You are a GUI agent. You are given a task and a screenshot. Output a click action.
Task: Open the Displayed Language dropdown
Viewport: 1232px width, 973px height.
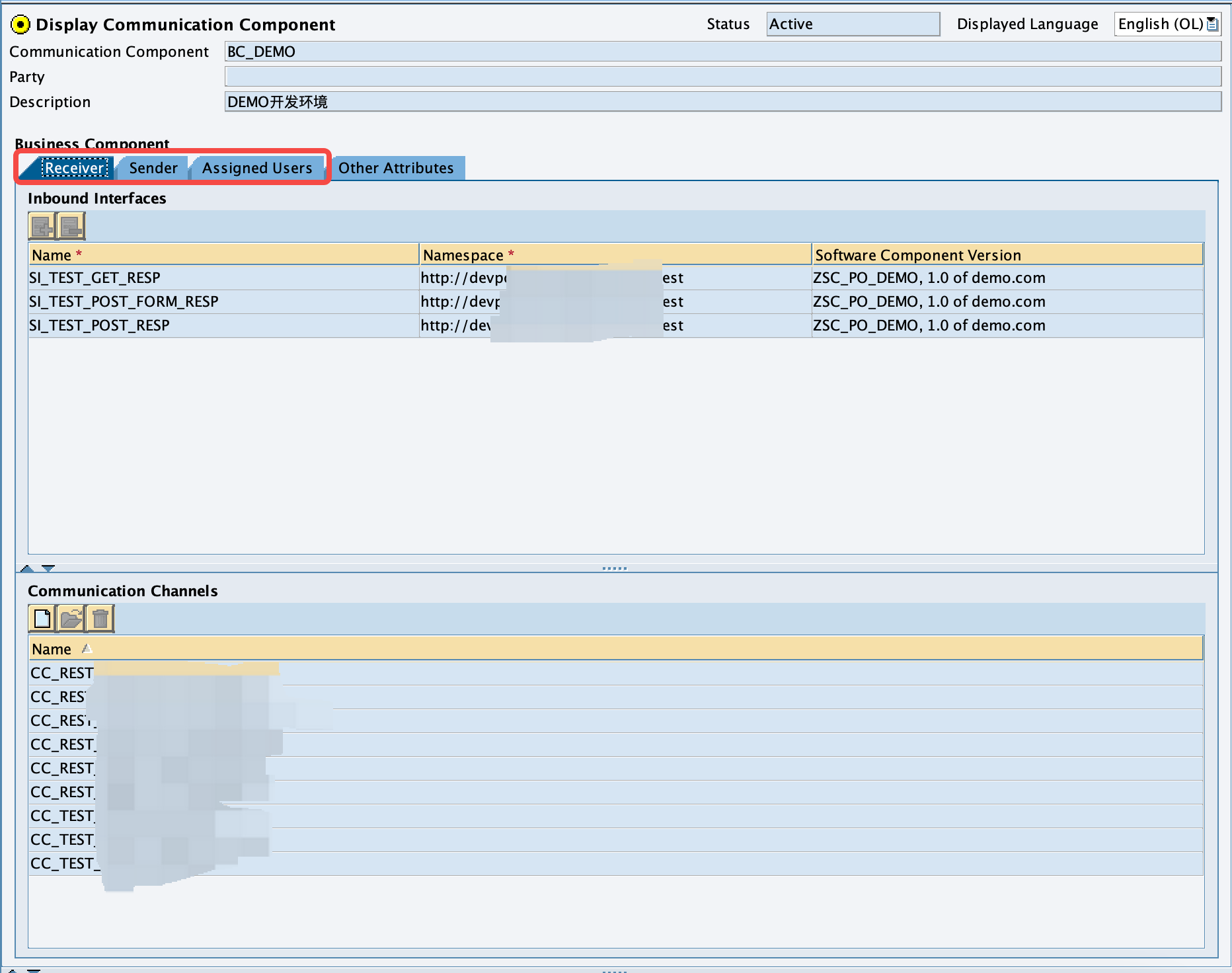(1212, 24)
